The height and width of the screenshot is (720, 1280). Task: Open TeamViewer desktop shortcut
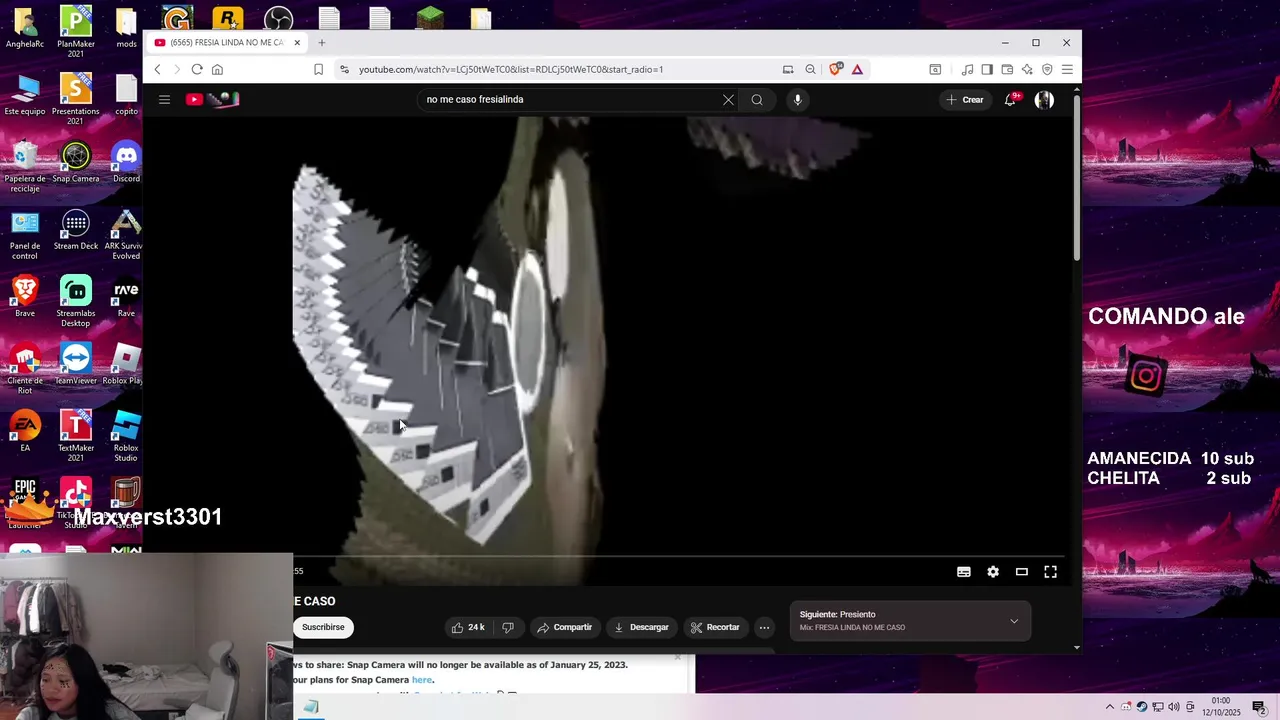pyautogui.click(x=76, y=365)
